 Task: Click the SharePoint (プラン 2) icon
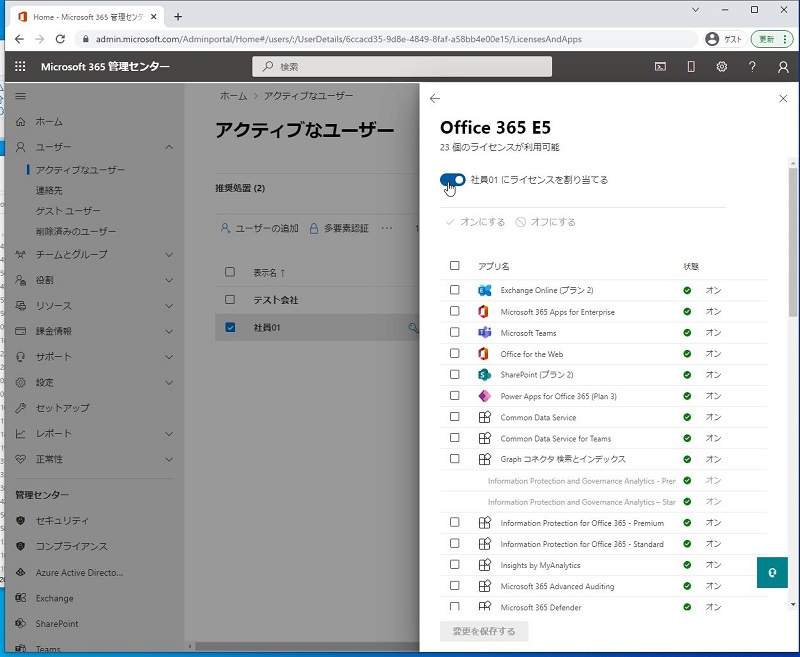pos(485,375)
